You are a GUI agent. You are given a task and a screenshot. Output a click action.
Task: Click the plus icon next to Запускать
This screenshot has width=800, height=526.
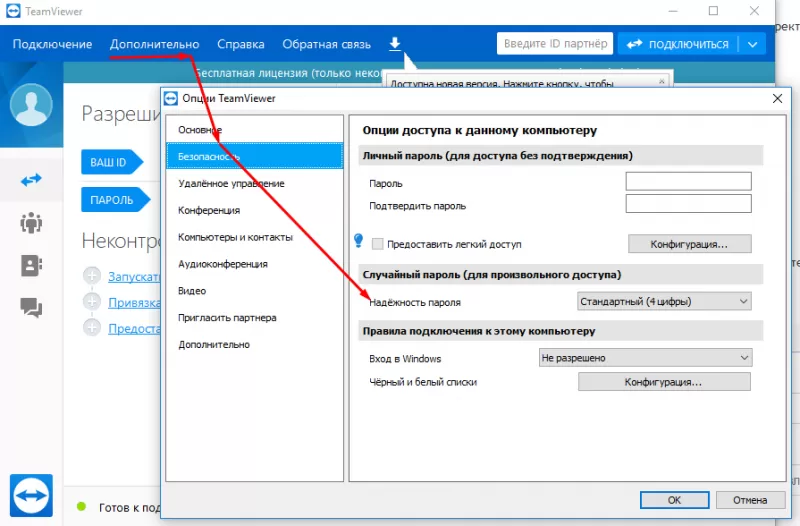click(x=92, y=276)
